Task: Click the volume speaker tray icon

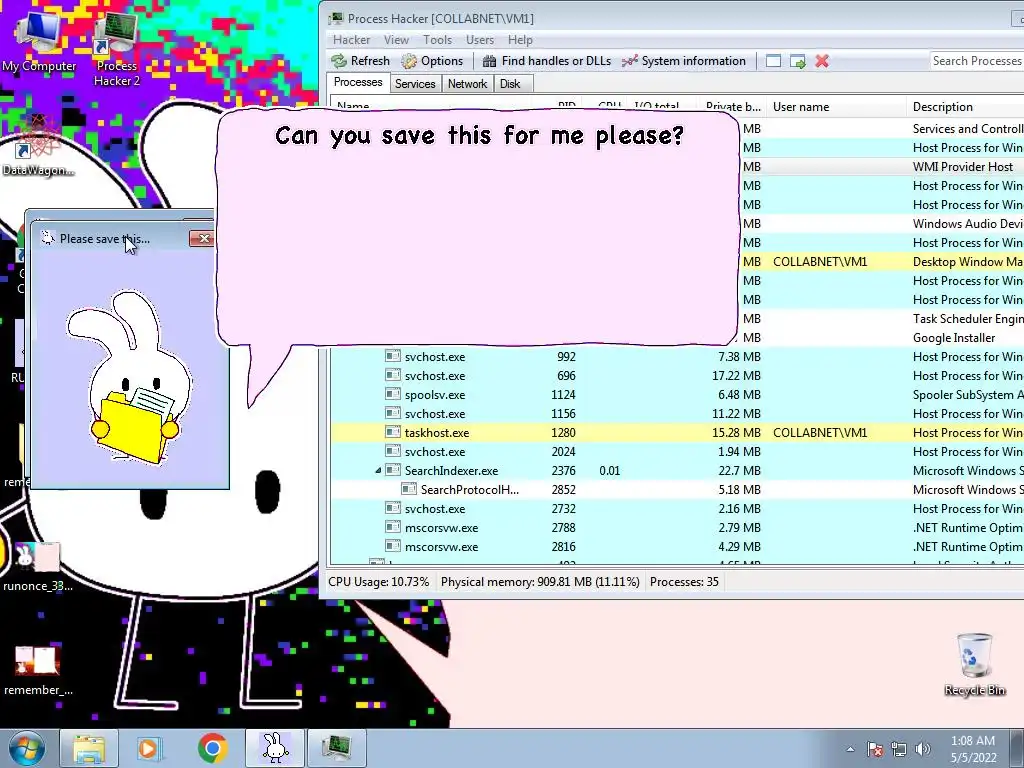Action: click(922, 750)
